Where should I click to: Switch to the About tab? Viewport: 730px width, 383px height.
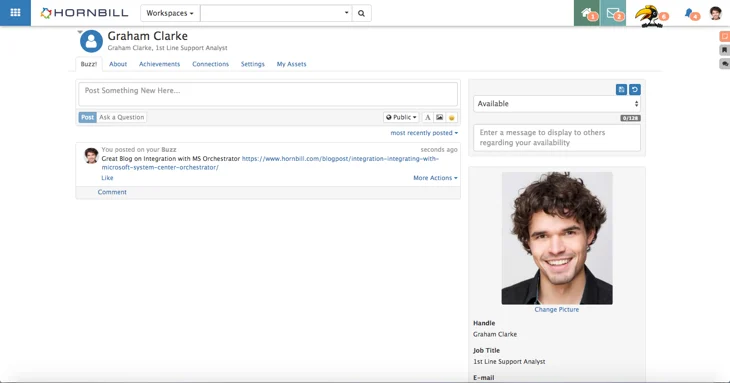point(118,64)
